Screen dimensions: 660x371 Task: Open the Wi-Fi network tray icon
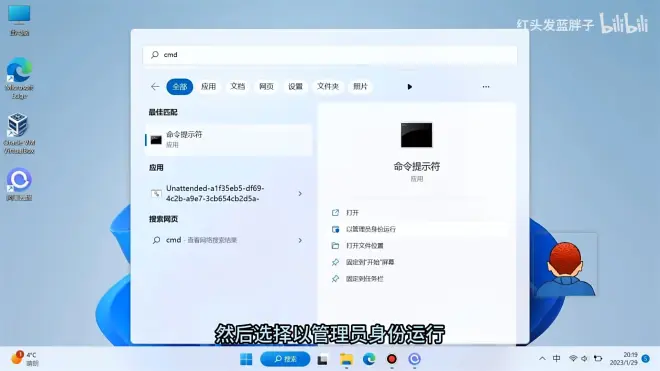click(x=573, y=359)
